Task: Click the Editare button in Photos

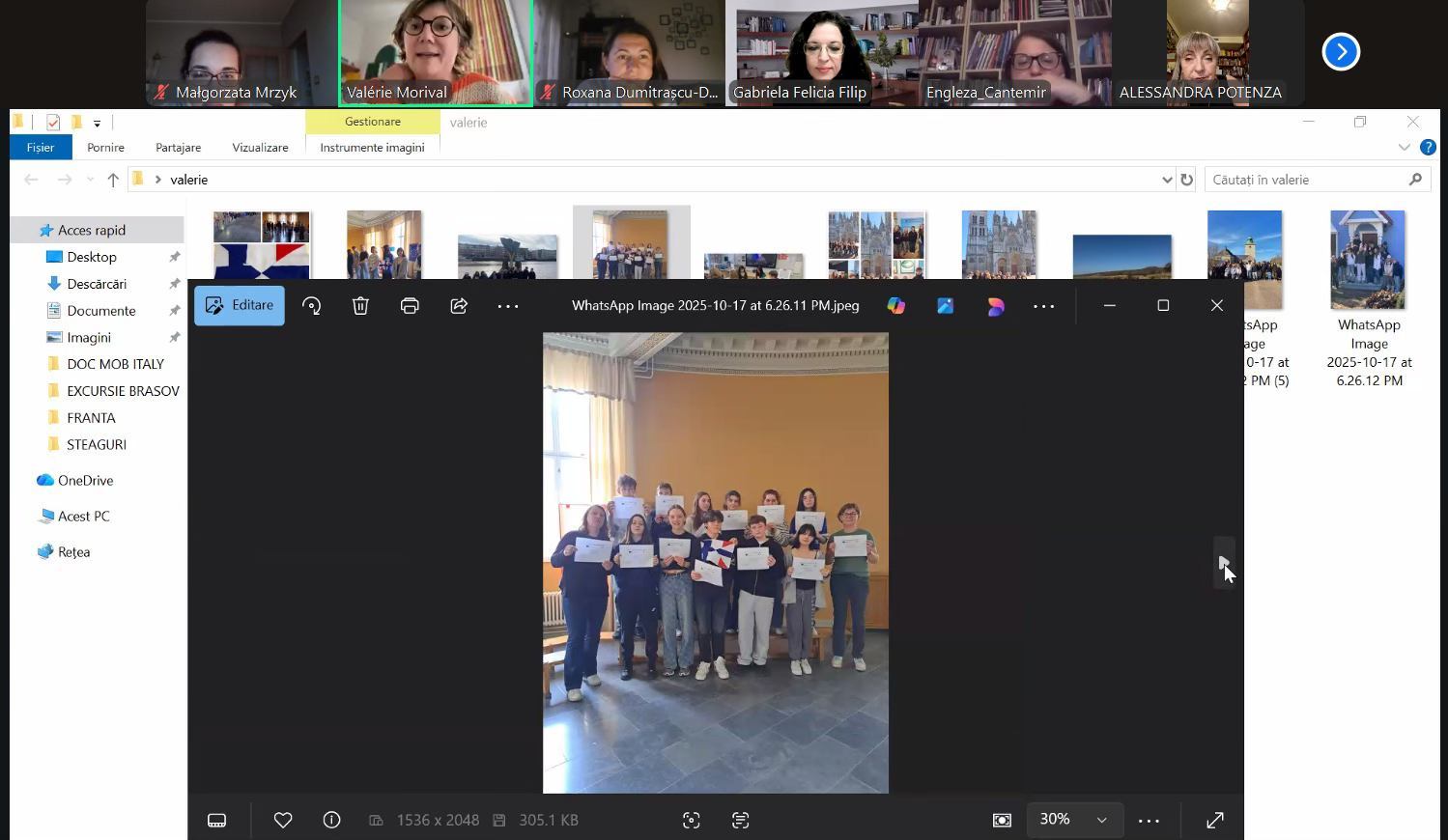Action: click(240, 306)
